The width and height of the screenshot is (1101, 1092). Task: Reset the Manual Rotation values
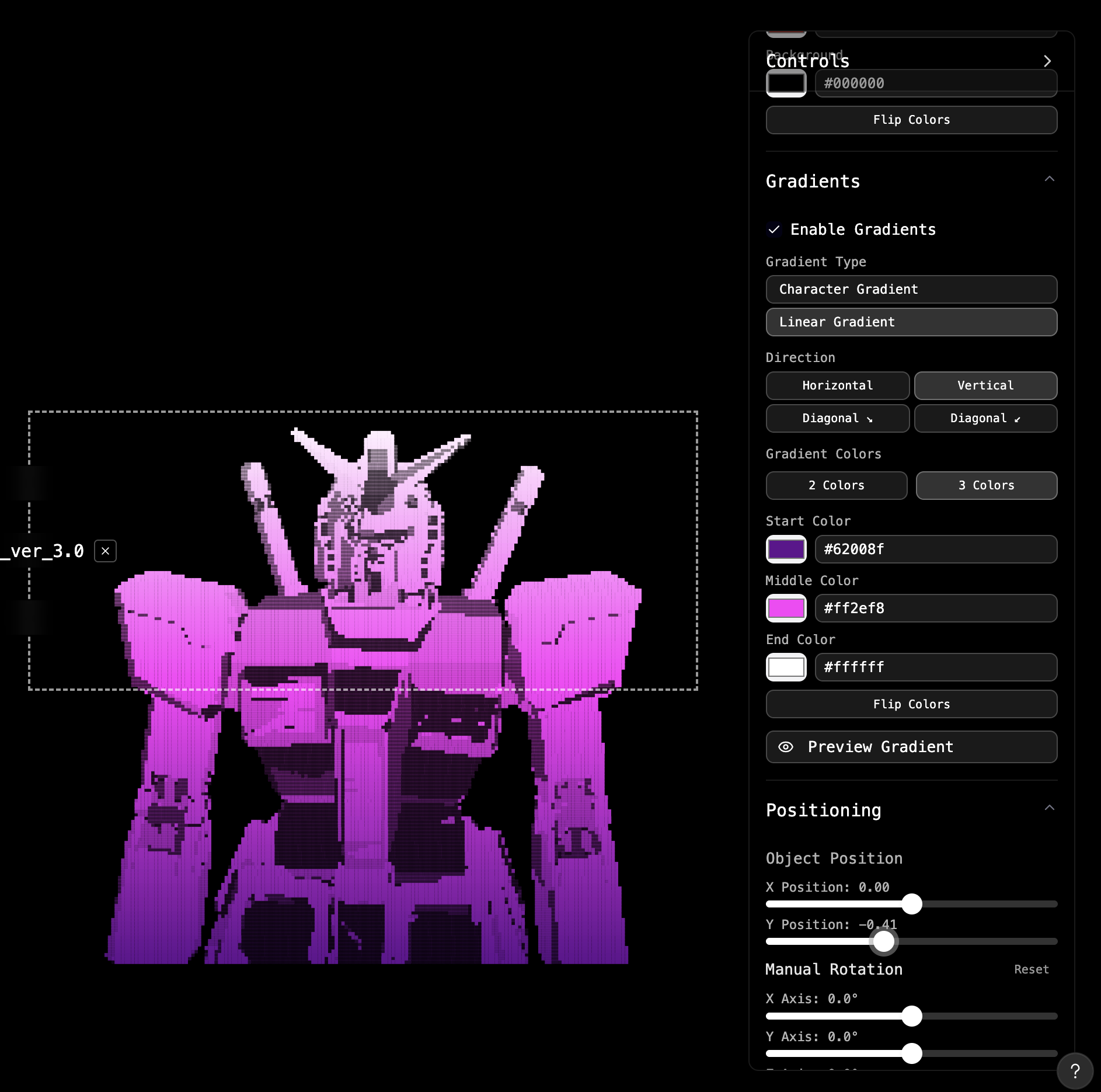(x=1031, y=969)
